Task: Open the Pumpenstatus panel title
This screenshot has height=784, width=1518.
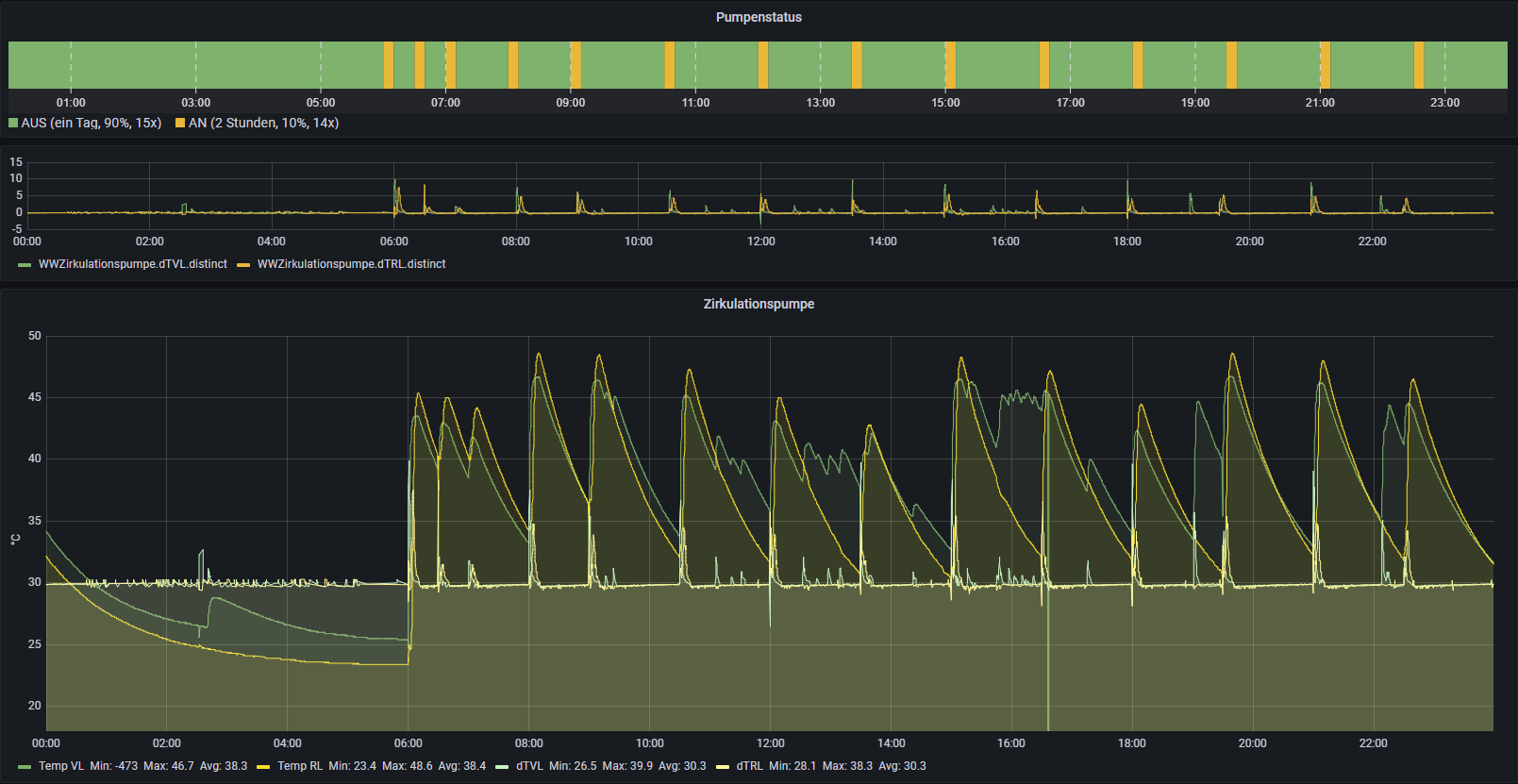Action: [759, 17]
